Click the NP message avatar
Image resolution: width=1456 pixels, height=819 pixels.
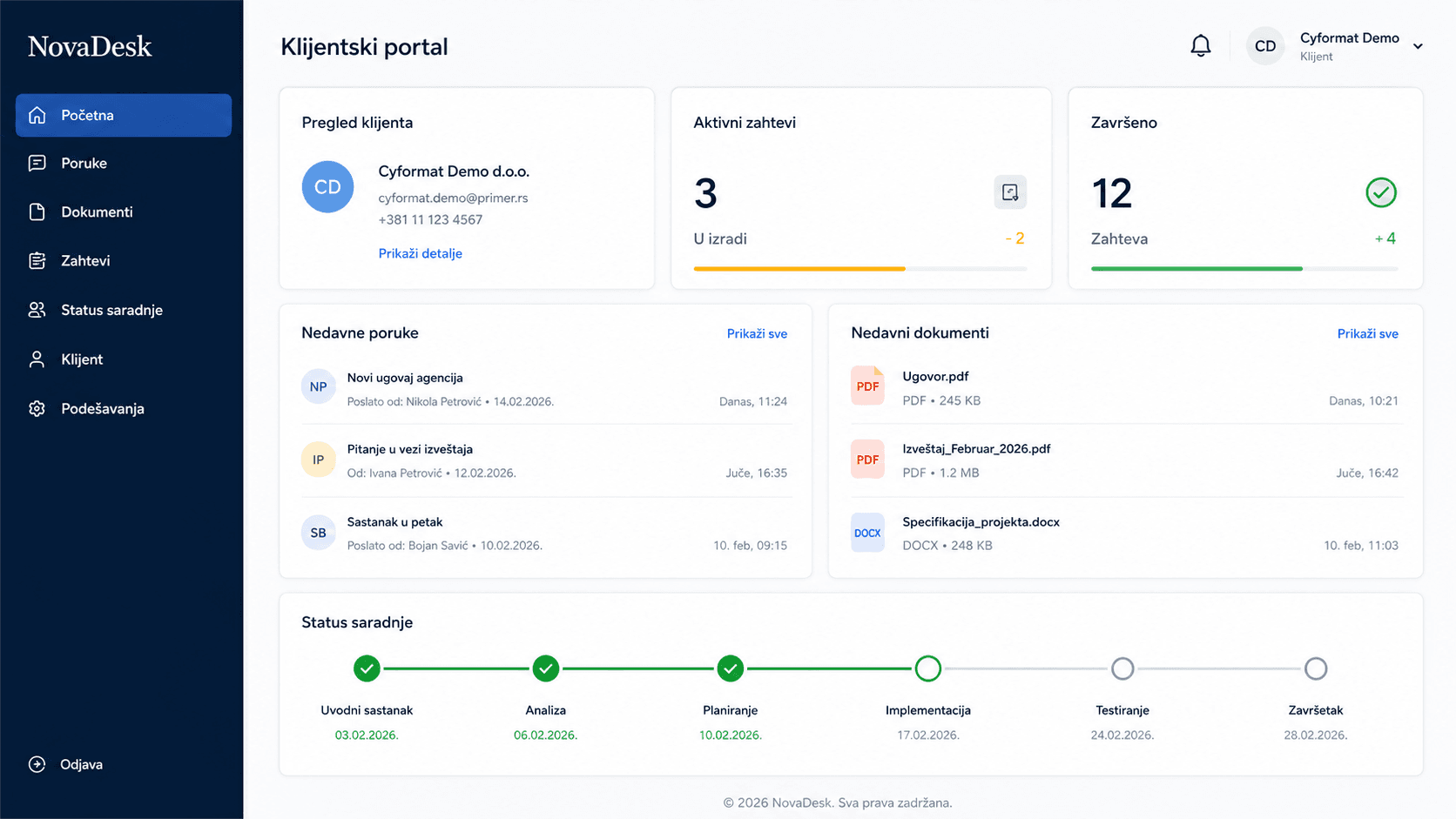pos(318,387)
